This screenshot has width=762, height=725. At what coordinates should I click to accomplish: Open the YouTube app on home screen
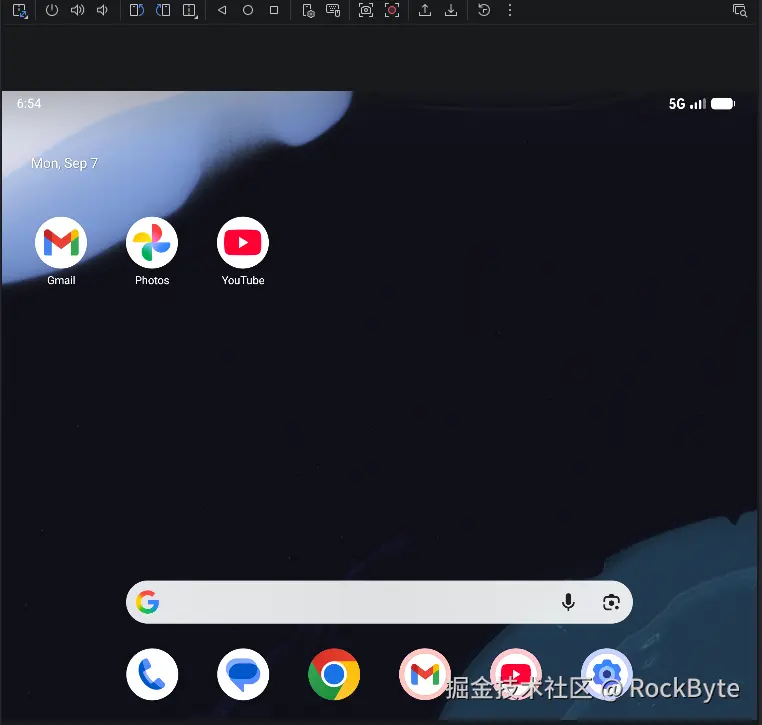point(242,251)
